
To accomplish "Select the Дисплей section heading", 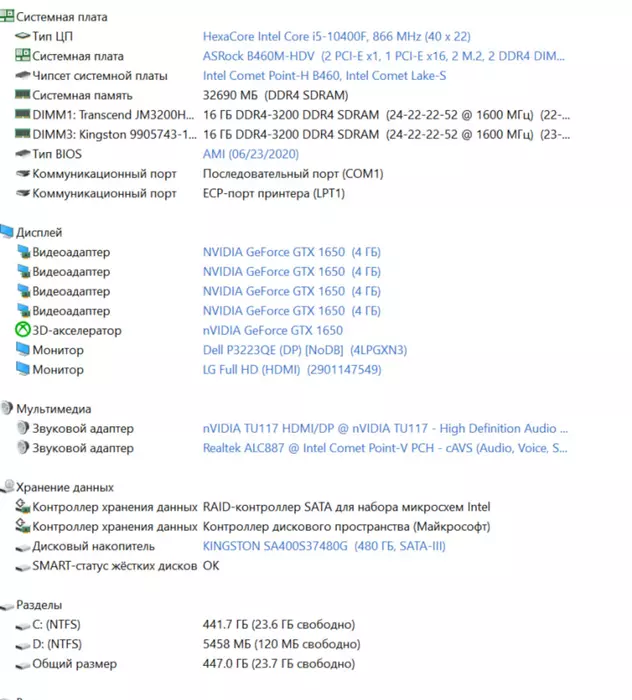I will coord(39,233).
